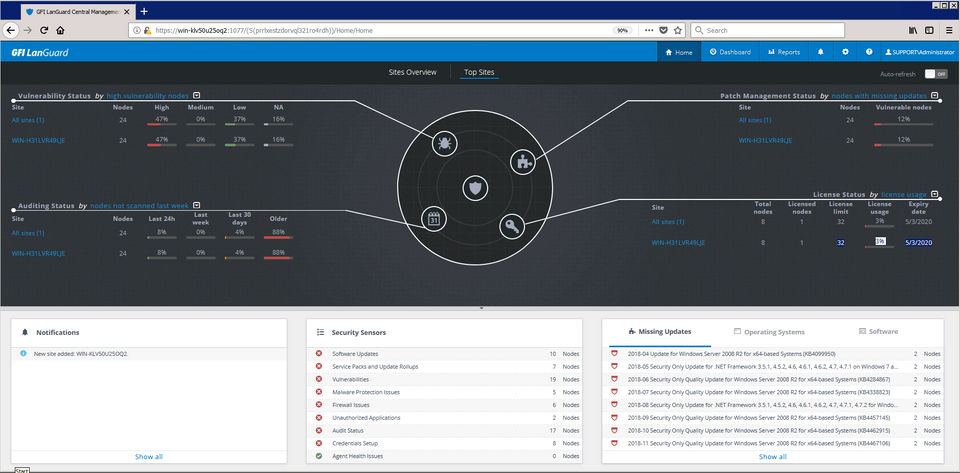Toggle the Auto-refresh switch

point(936,73)
